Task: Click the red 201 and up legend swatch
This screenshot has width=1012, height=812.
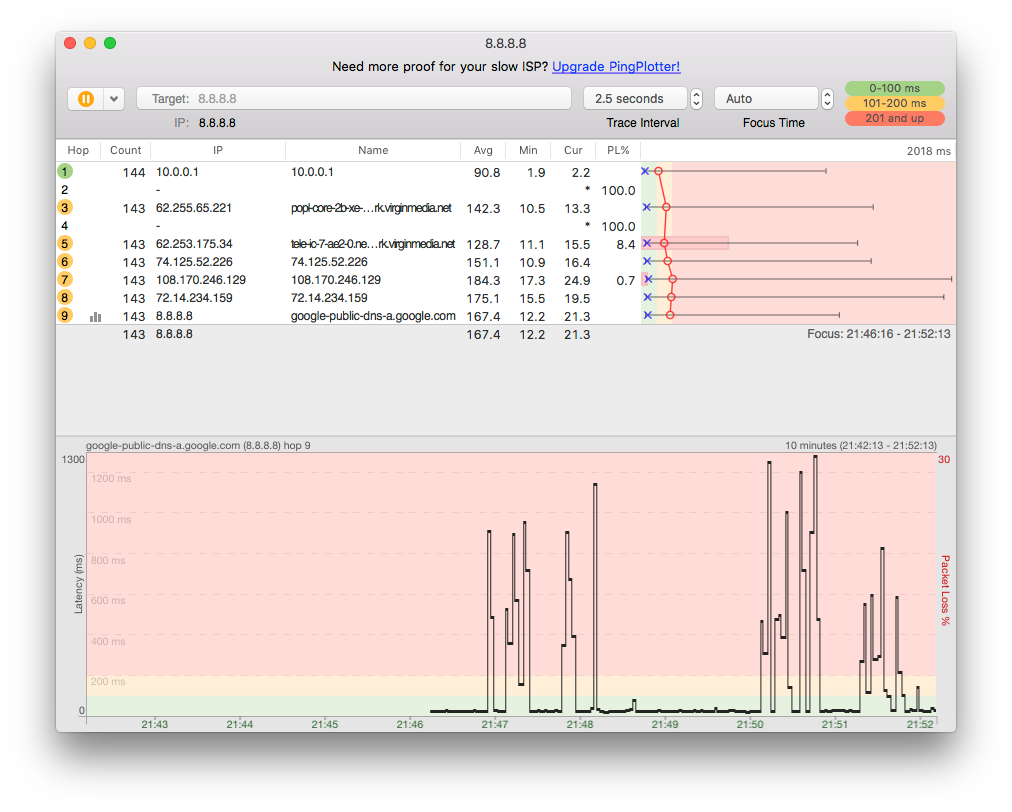Action: point(895,119)
